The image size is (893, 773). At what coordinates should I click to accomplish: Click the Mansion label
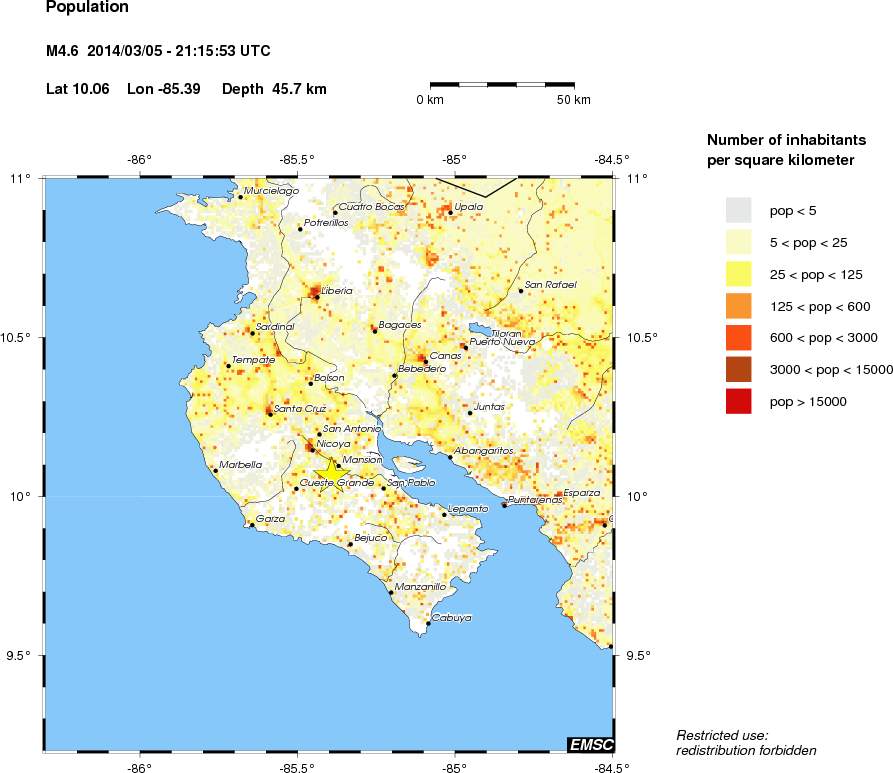[x=363, y=459]
